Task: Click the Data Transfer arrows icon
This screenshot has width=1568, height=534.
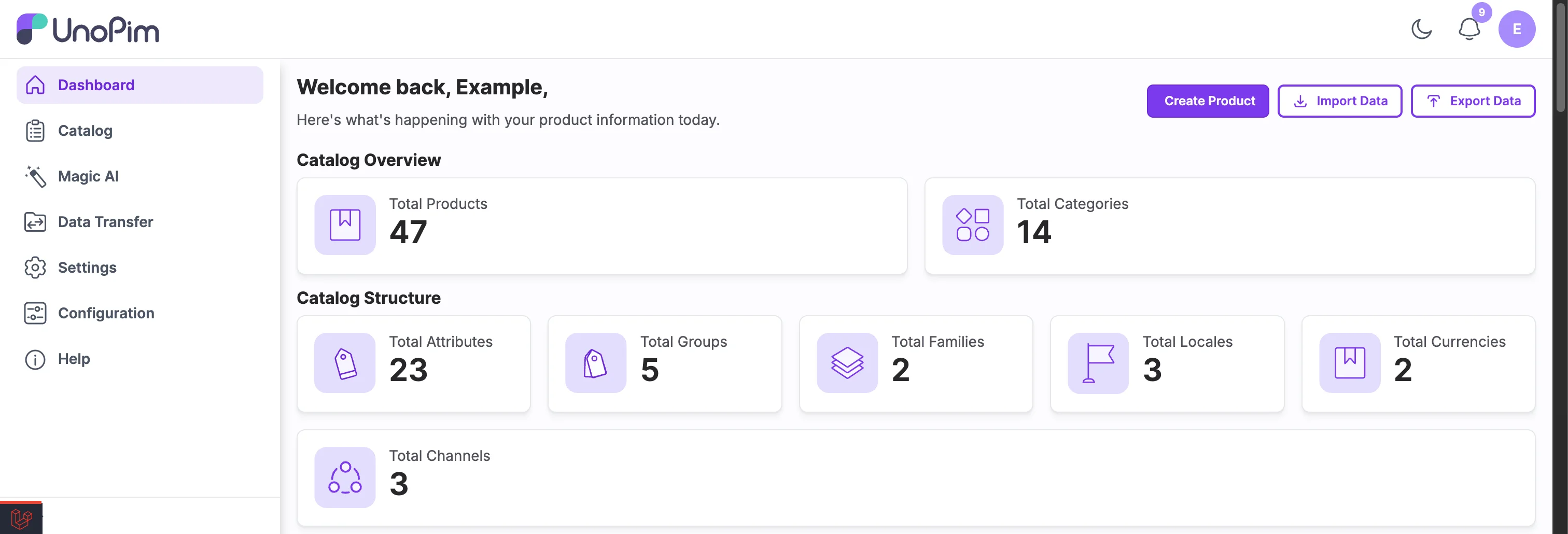Action: point(35,222)
